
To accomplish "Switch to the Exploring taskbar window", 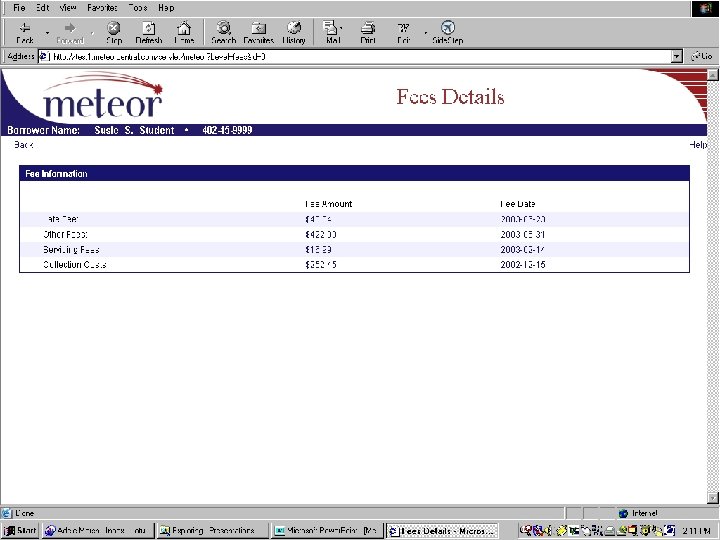I will point(212,531).
